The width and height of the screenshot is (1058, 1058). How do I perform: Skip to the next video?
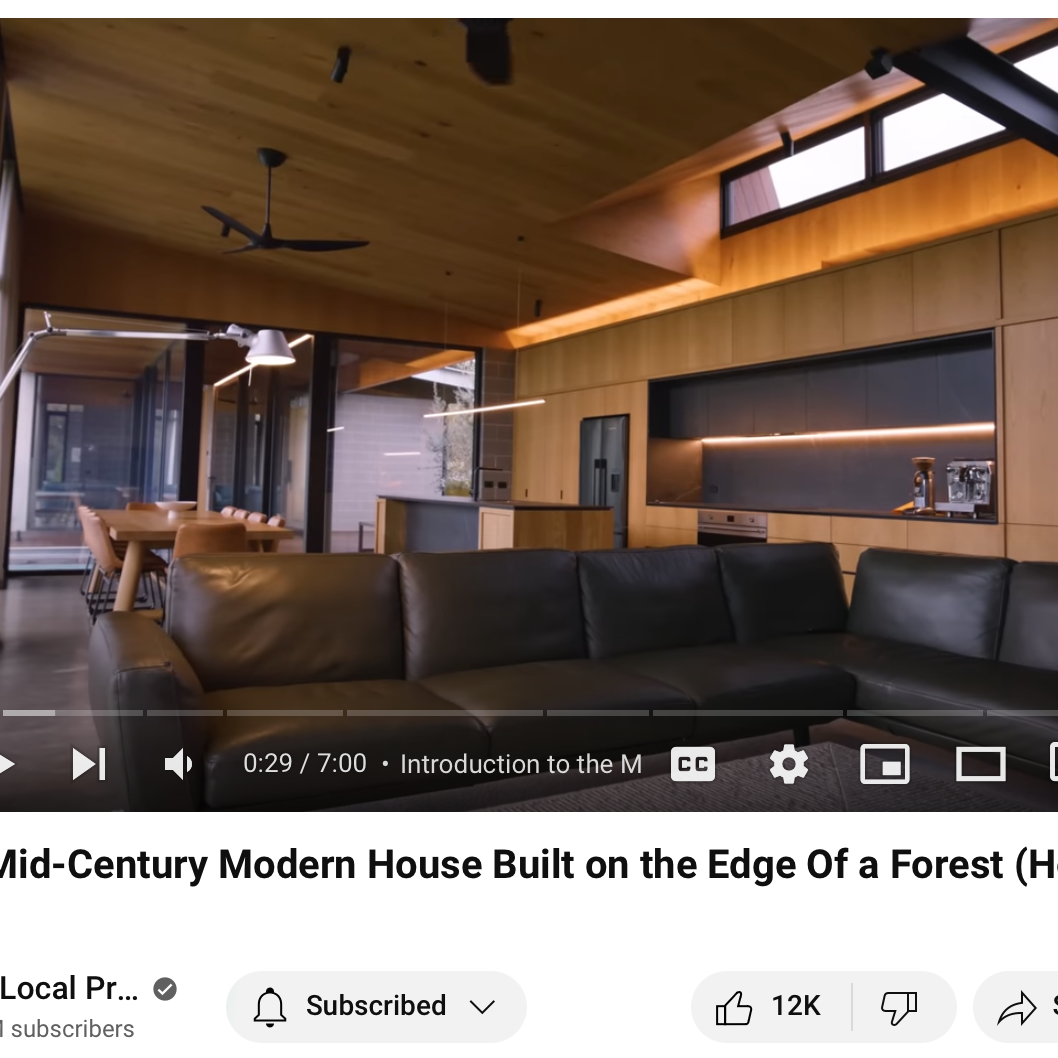(89, 764)
